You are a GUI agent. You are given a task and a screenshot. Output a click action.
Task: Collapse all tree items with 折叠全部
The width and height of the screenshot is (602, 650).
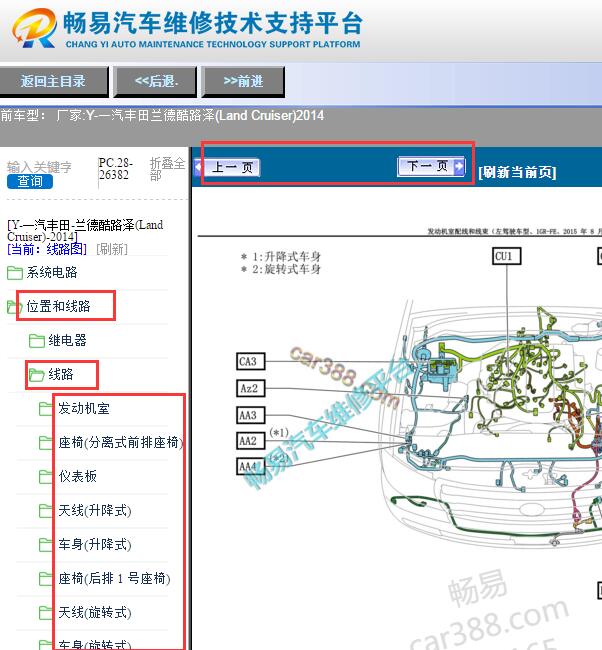point(167,169)
